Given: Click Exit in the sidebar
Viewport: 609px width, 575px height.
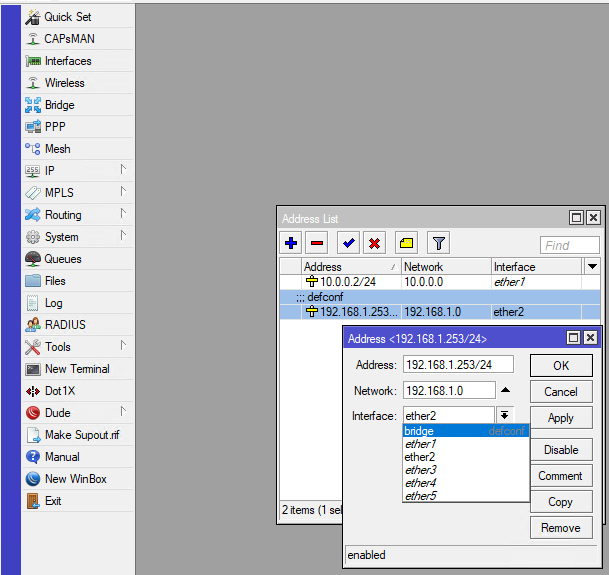Looking at the screenshot, I should [x=78, y=501].
